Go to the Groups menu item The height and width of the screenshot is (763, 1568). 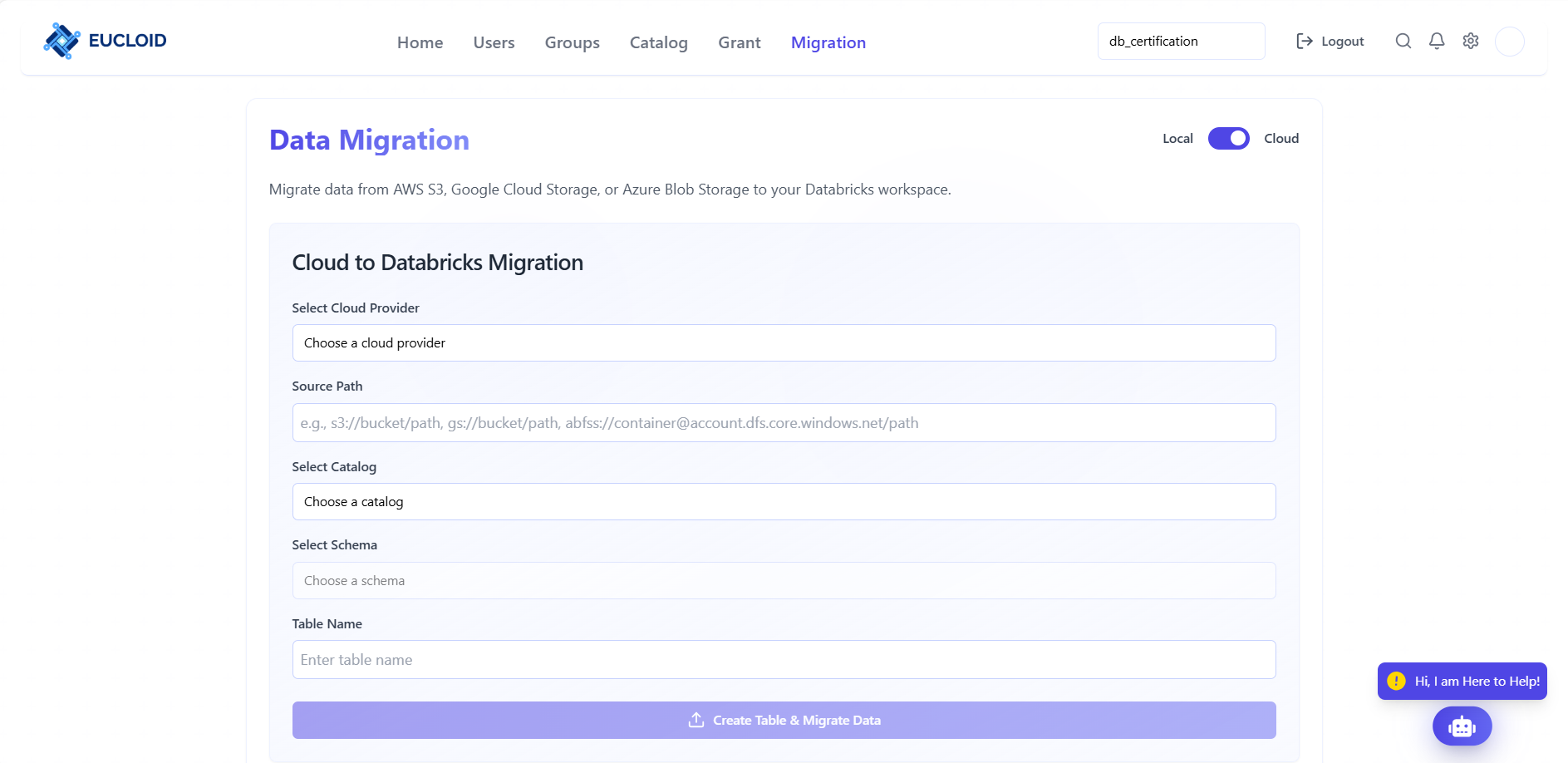[x=573, y=42]
